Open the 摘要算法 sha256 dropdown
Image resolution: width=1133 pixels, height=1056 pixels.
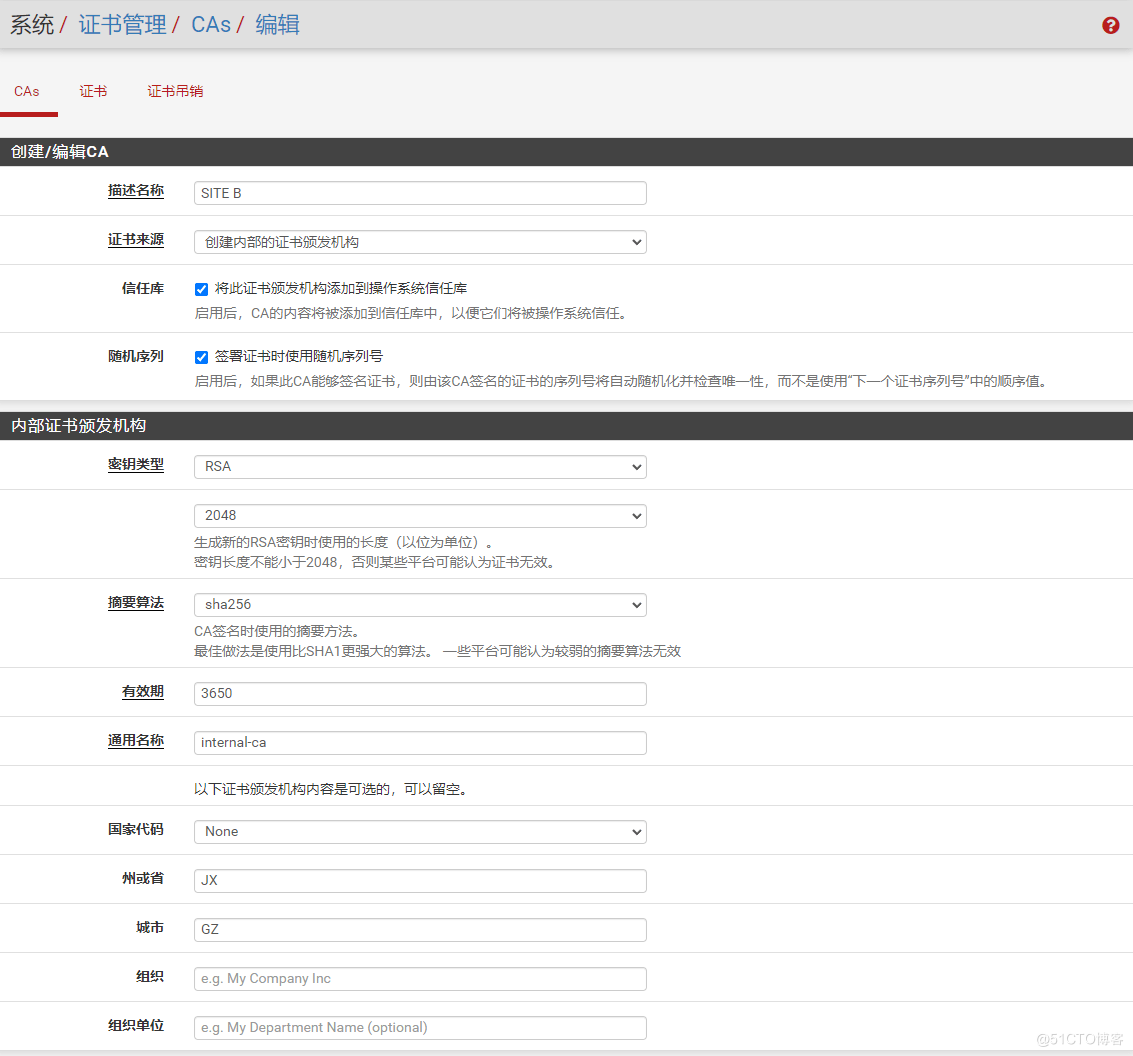(419, 604)
